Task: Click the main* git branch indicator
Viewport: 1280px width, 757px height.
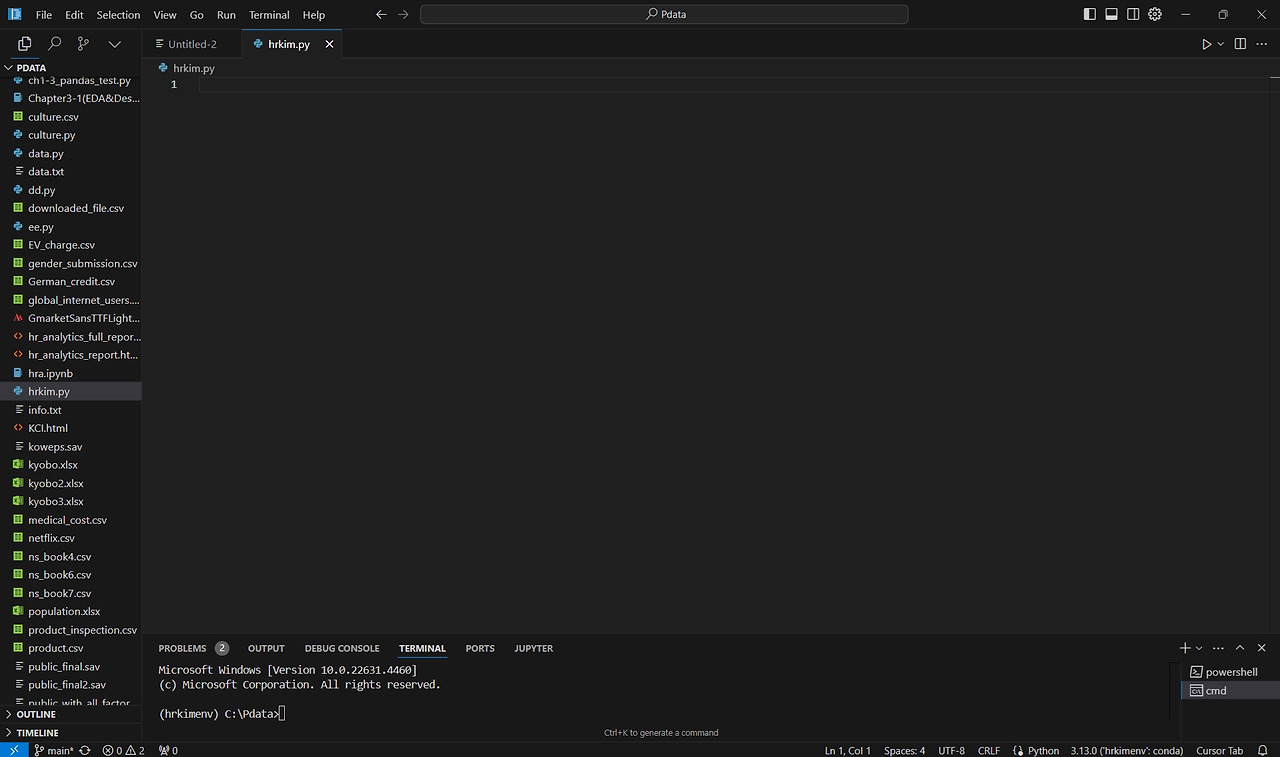Action: point(53,750)
